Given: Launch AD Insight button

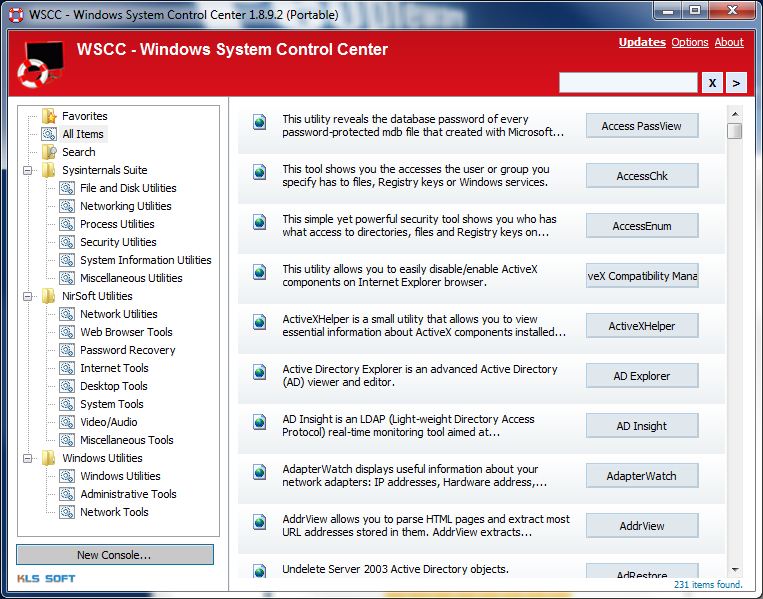Looking at the screenshot, I should 642,426.
